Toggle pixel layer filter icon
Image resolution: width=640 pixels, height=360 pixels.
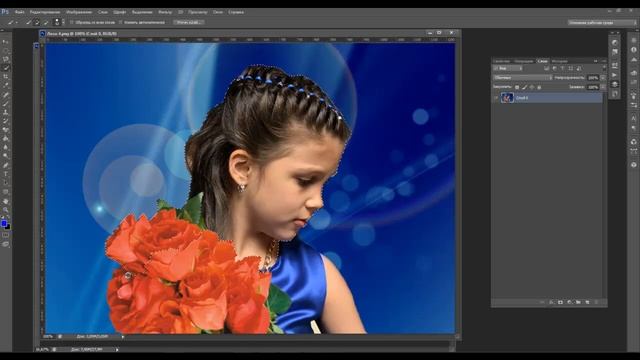[x=547, y=68]
